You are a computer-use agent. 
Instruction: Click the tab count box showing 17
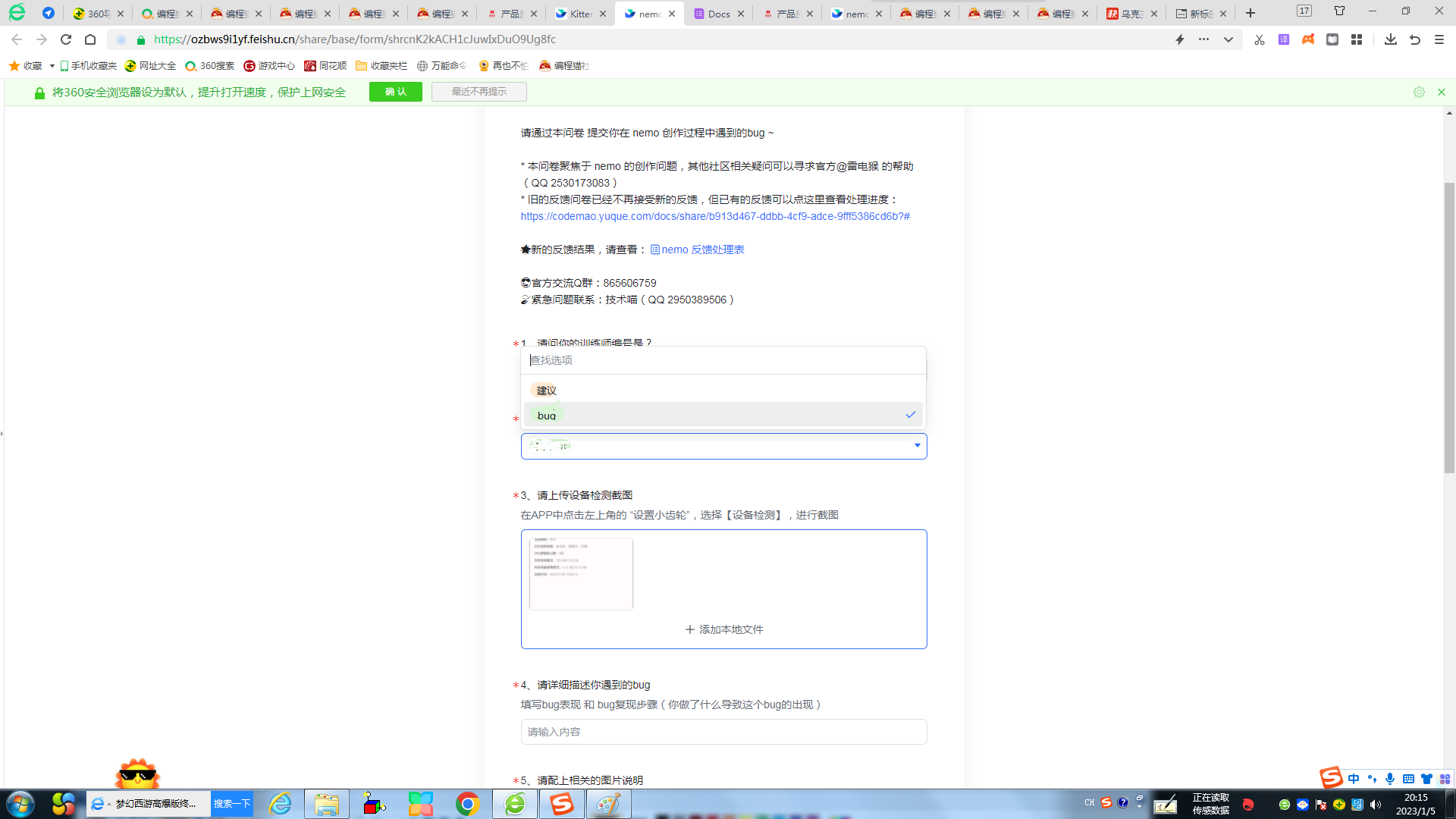[1304, 11]
